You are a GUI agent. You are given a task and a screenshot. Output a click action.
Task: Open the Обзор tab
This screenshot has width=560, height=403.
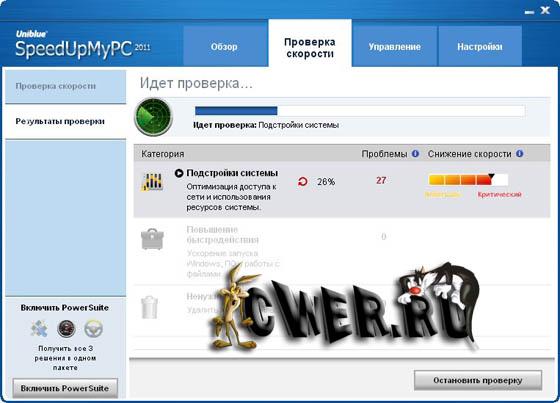[x=225, y=46]
